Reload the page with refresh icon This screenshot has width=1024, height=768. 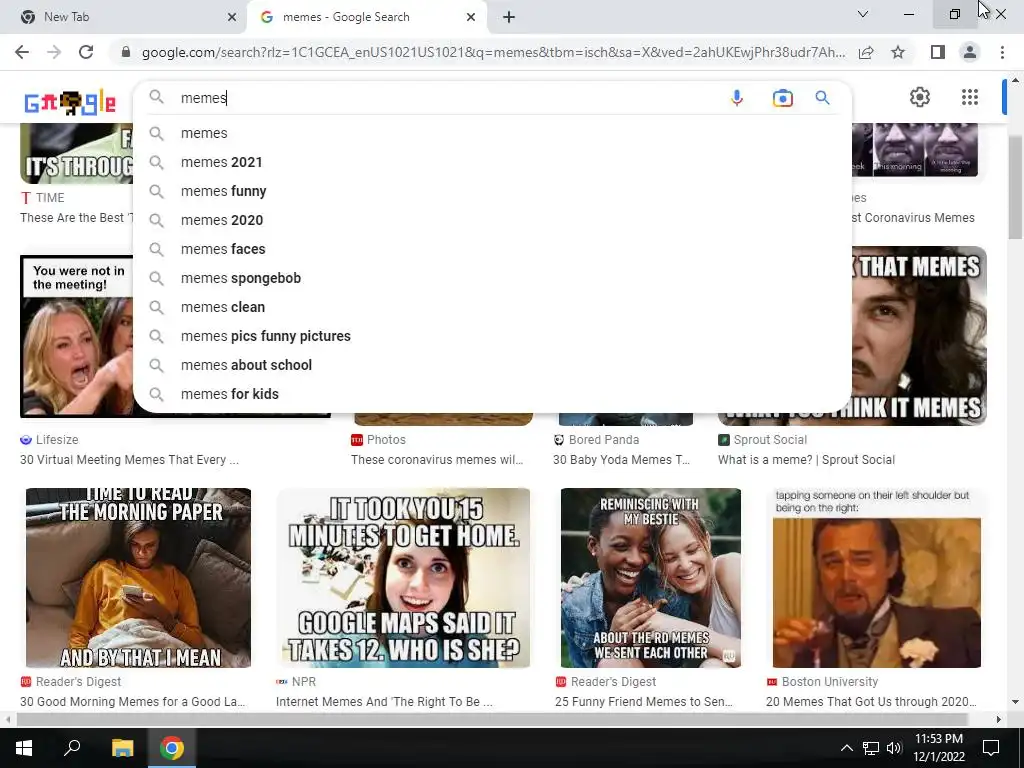(x=86, y=52)
